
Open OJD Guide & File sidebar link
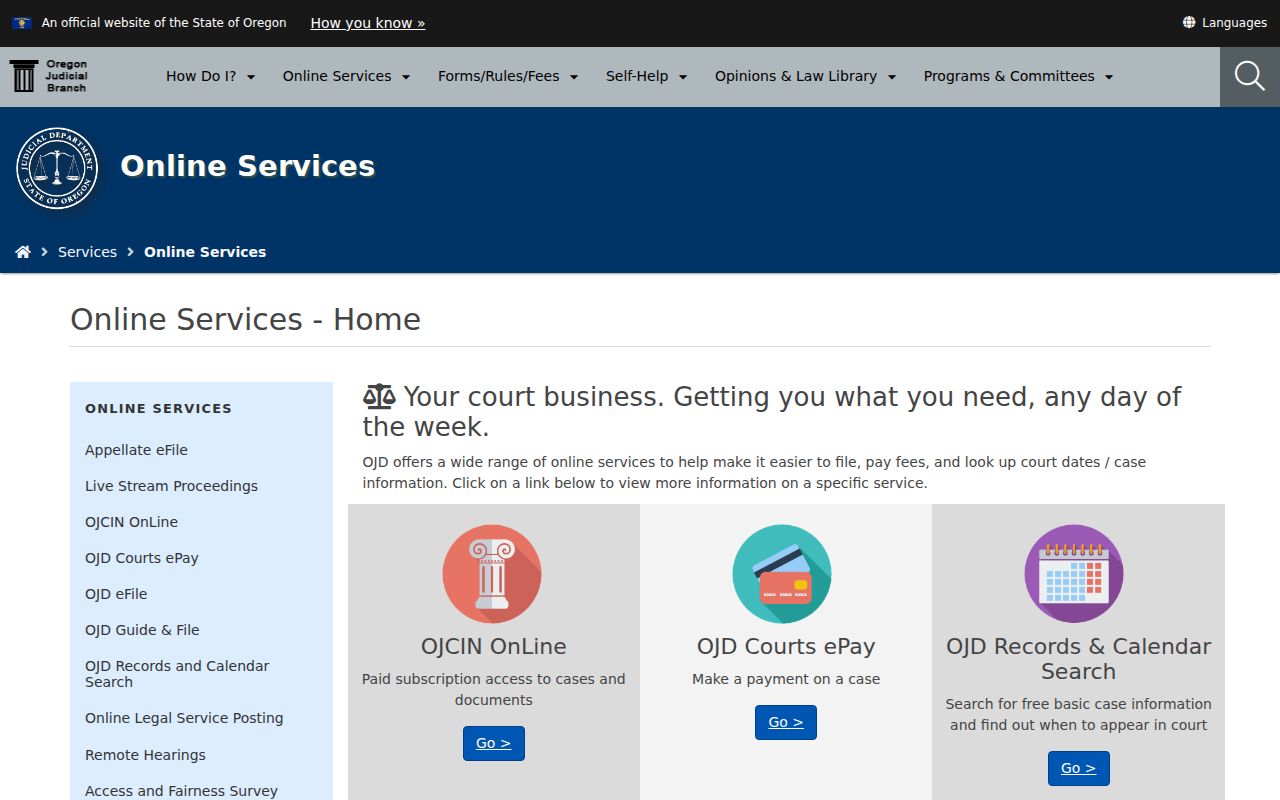tap(142, 630)
